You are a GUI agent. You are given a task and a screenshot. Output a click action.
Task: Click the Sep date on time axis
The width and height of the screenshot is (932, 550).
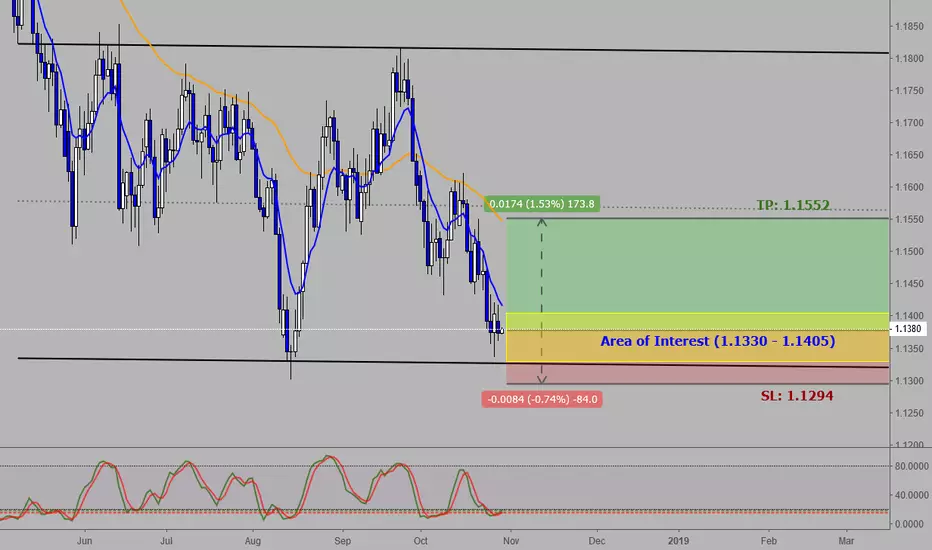point(342,541)
